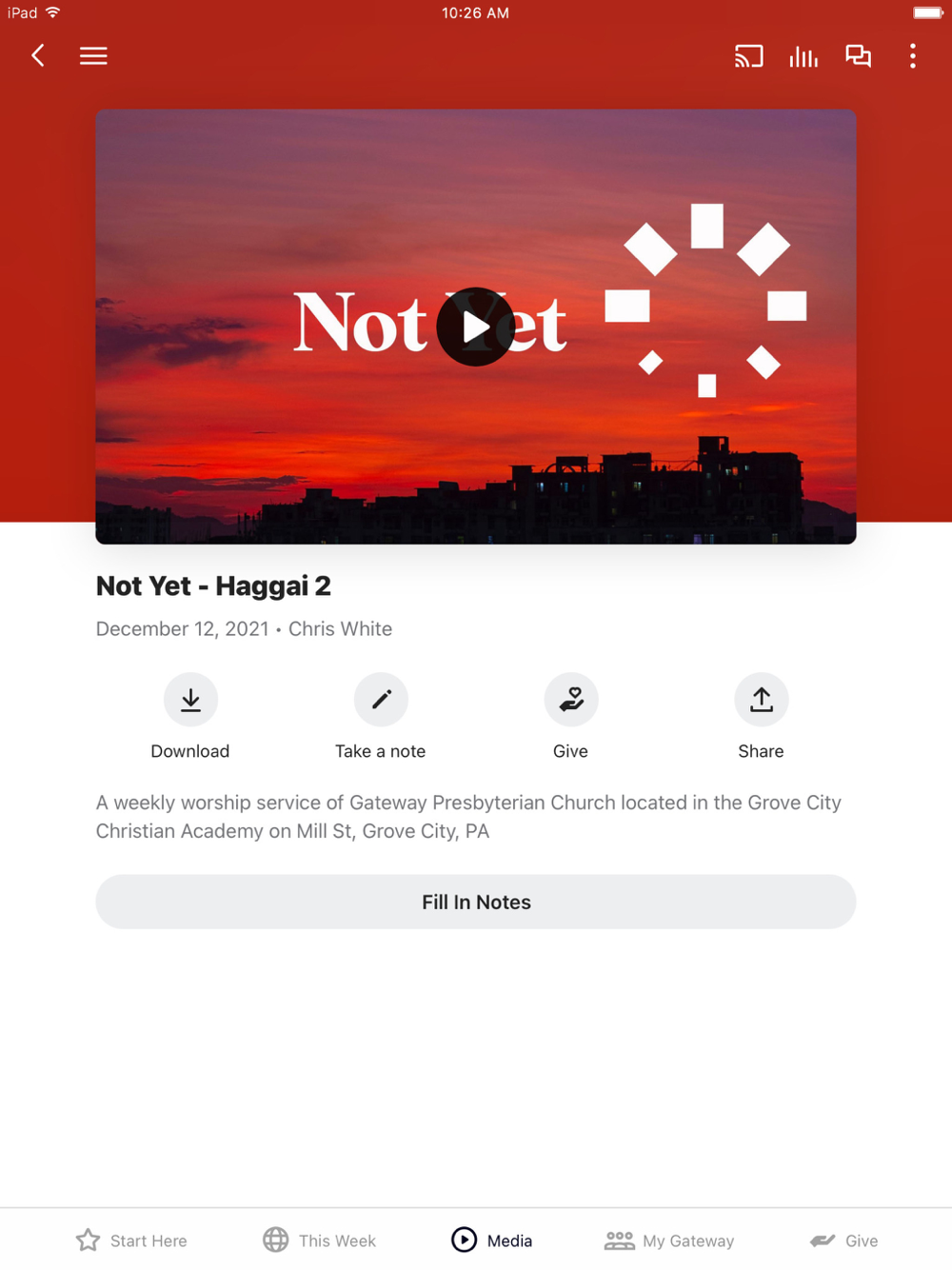Tap the Take a note pencil icon
Image resolution: width=952 pixels, height=1270 pixels.
click(x=381, y=700)
